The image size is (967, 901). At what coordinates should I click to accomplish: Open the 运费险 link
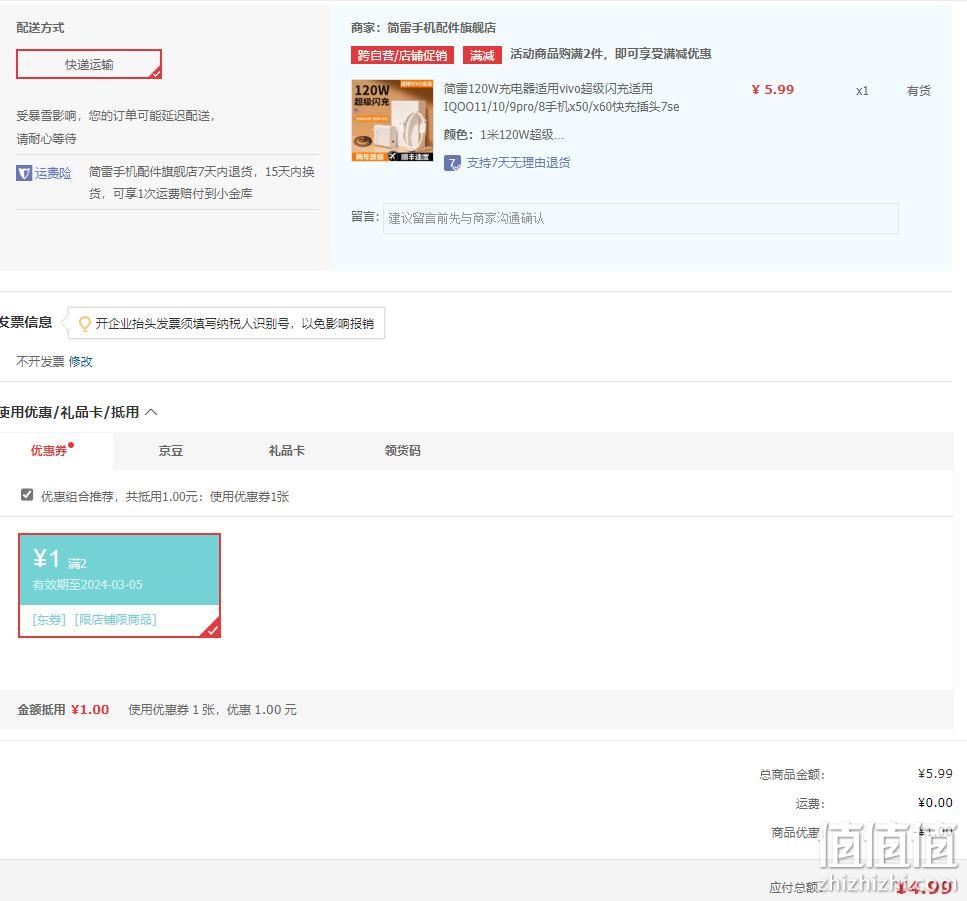(x=52, y=173)
